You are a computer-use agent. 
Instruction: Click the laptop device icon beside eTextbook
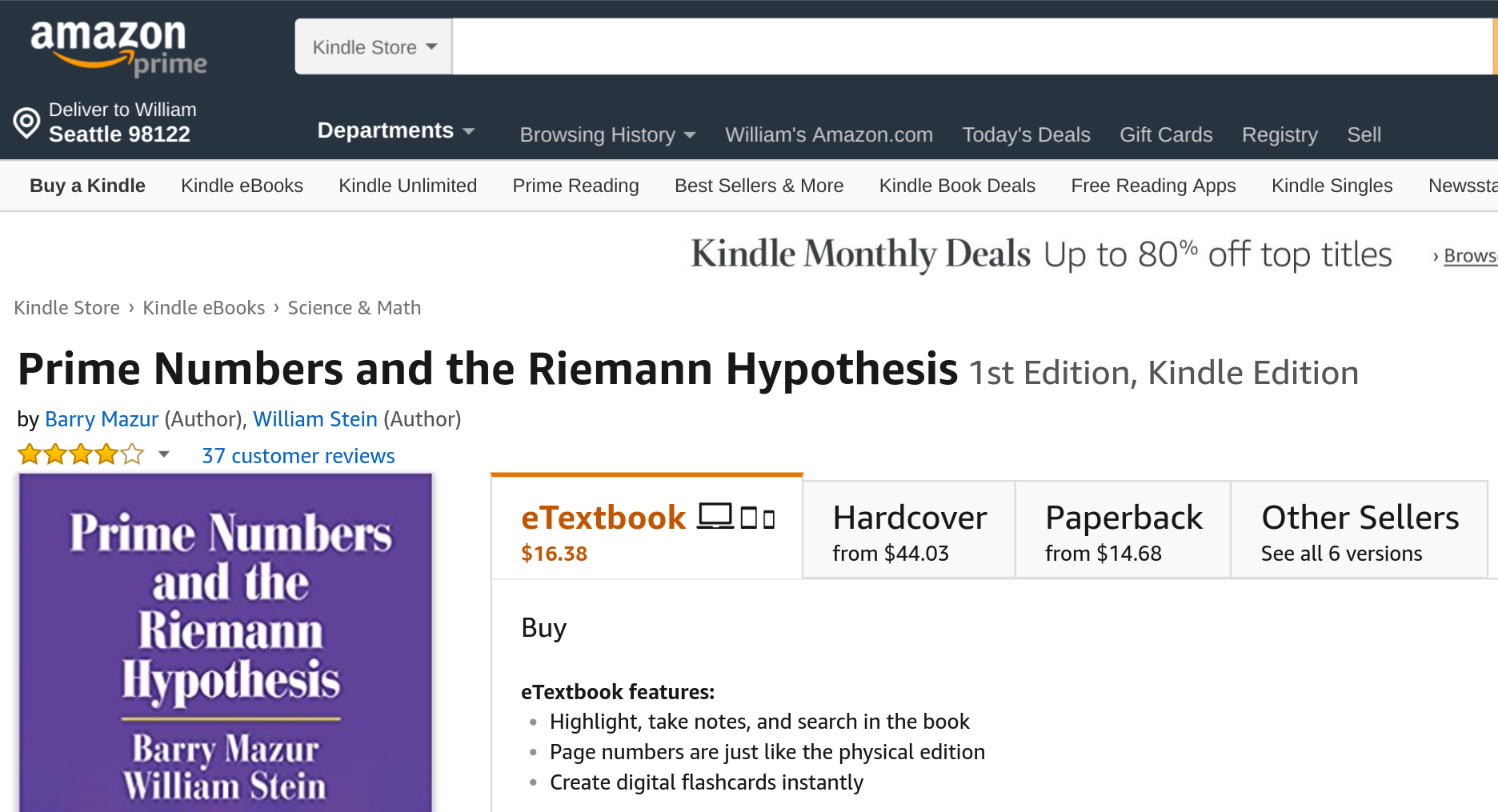click(x=715, y=517)
